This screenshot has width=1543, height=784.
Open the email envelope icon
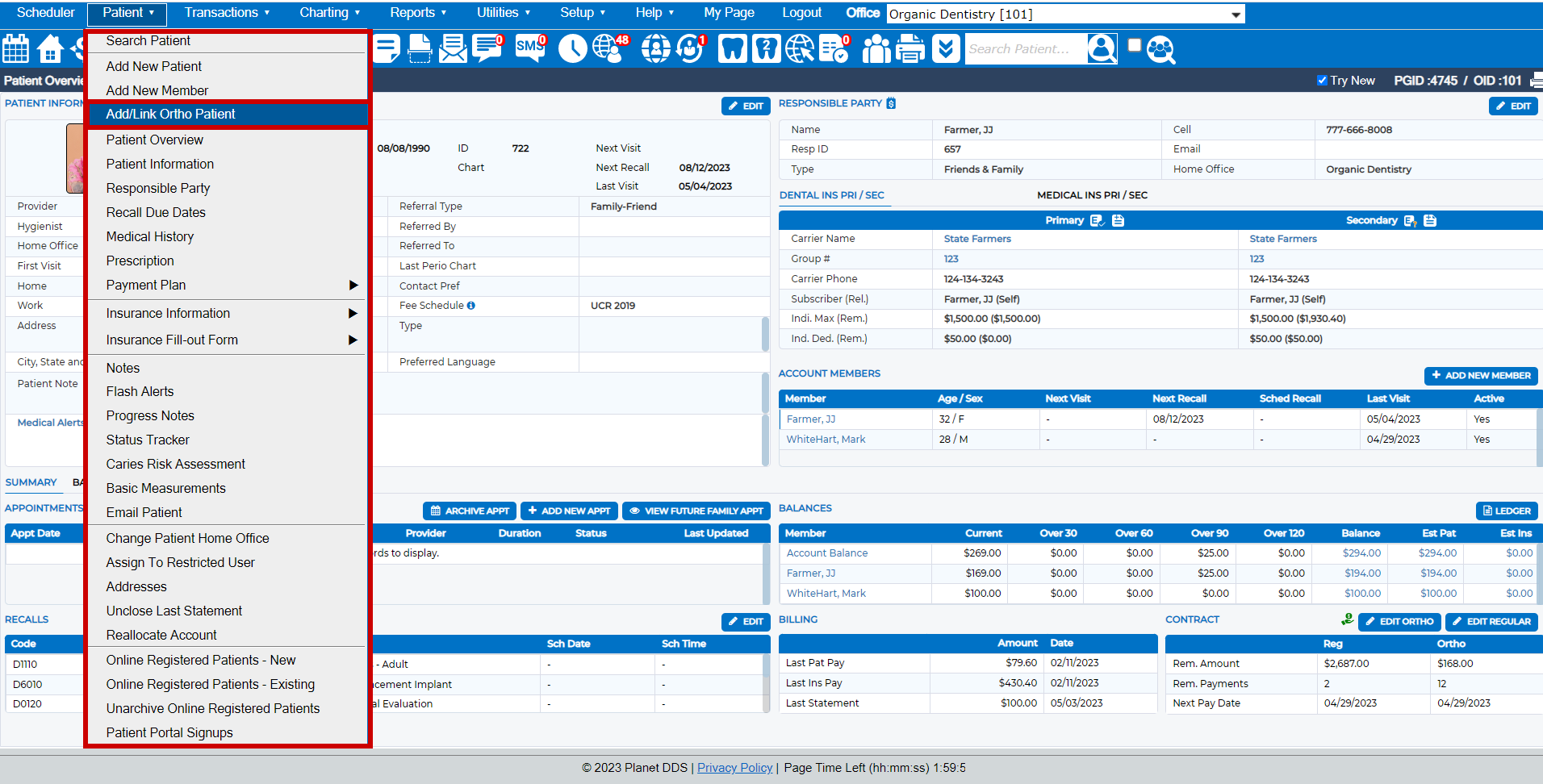[453, 48]
